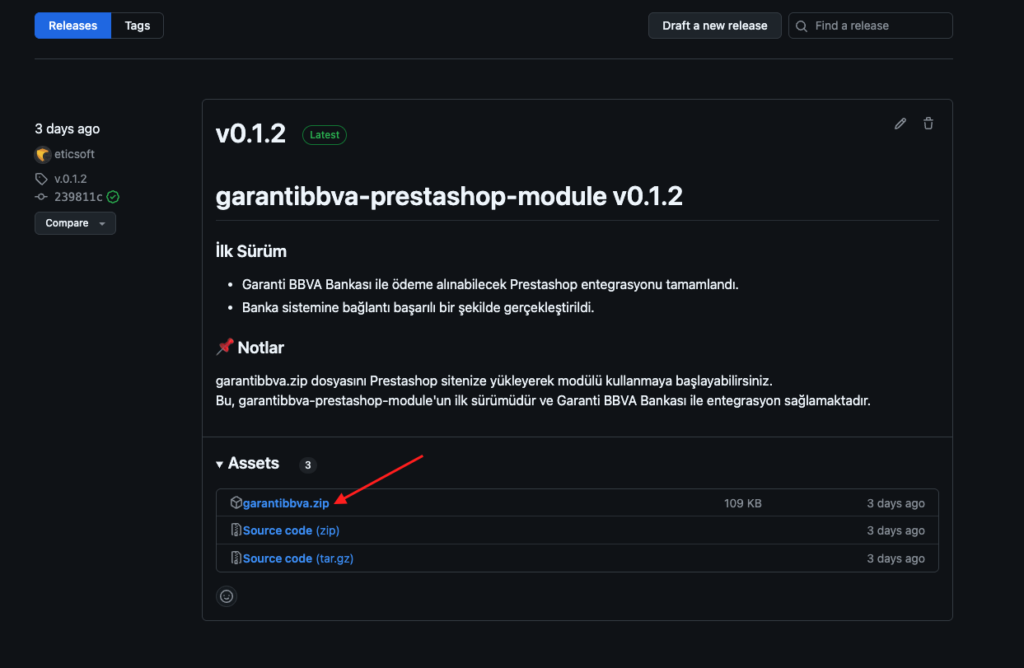Image resolution: width=1024 pixels, height=668 pixels.
Task: Open the eticsoft author profile link
Action: tap(75, 155)
